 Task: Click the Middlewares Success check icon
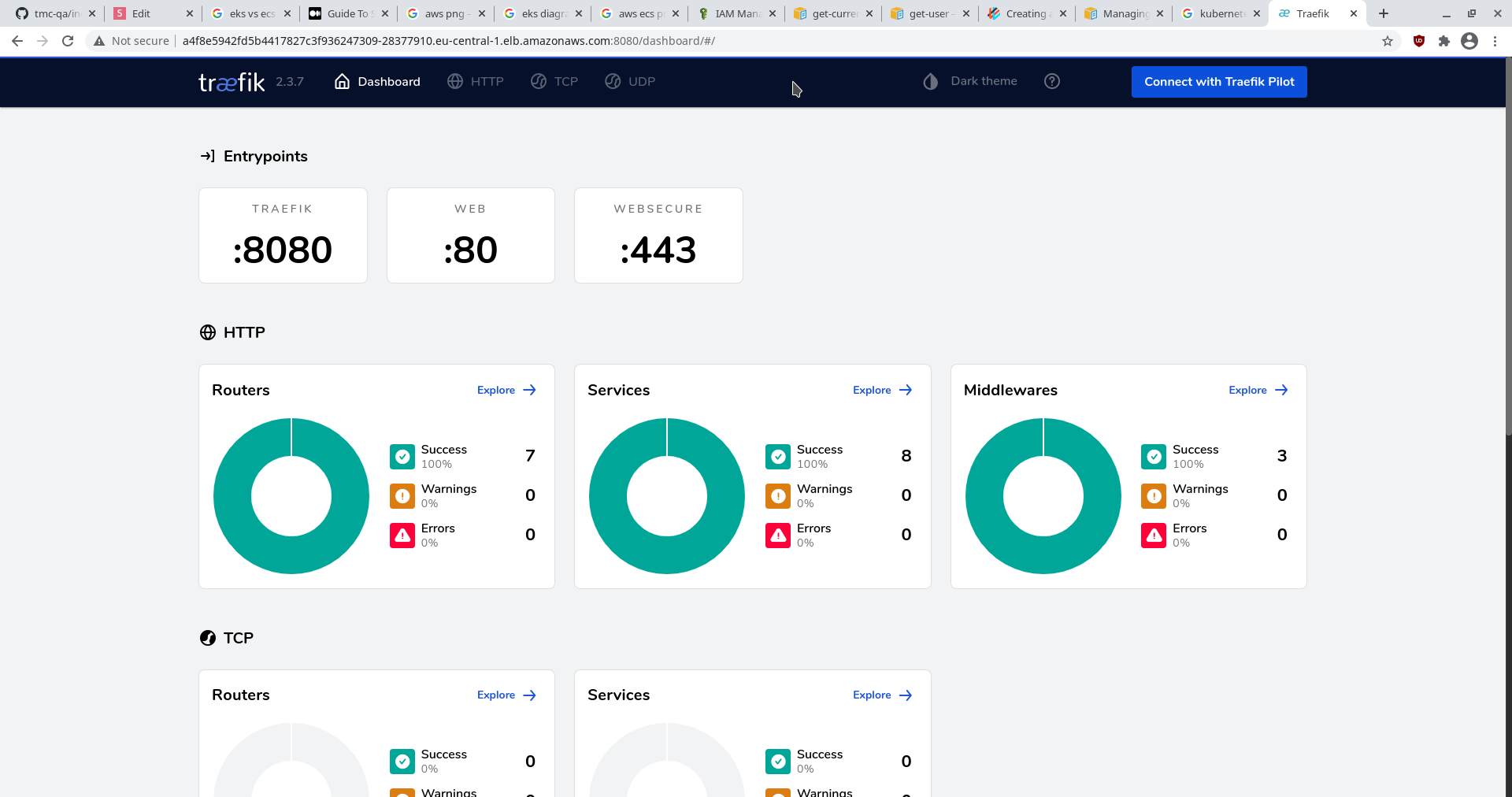pos(1154,456)
